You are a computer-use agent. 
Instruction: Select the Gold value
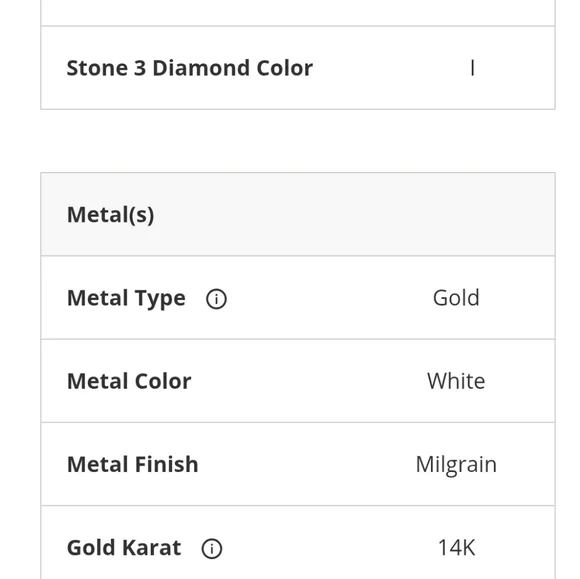pyautogui.click(x=456, y=298)
